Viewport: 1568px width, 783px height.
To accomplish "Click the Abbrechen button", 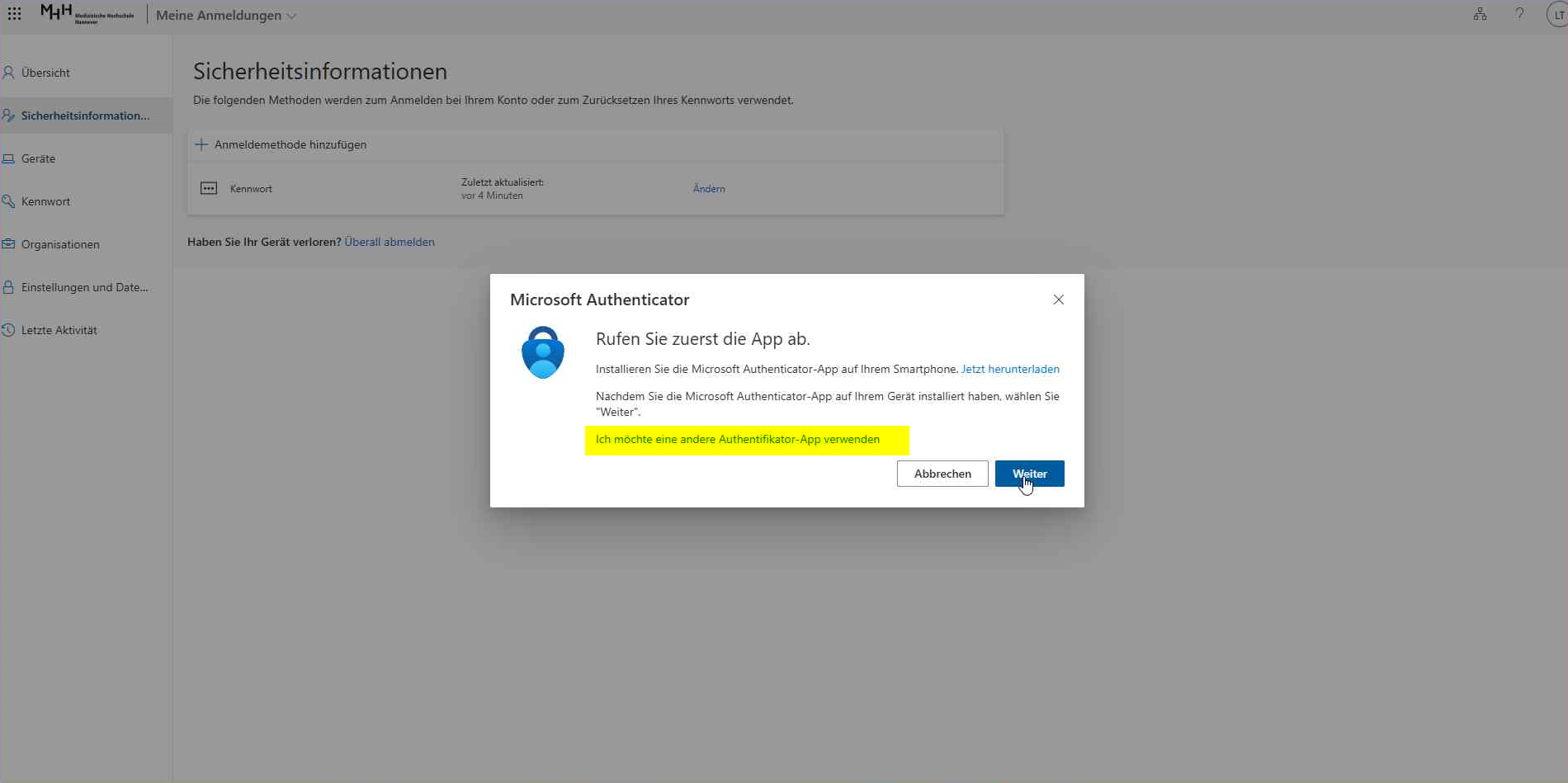I will pos(942,474).
